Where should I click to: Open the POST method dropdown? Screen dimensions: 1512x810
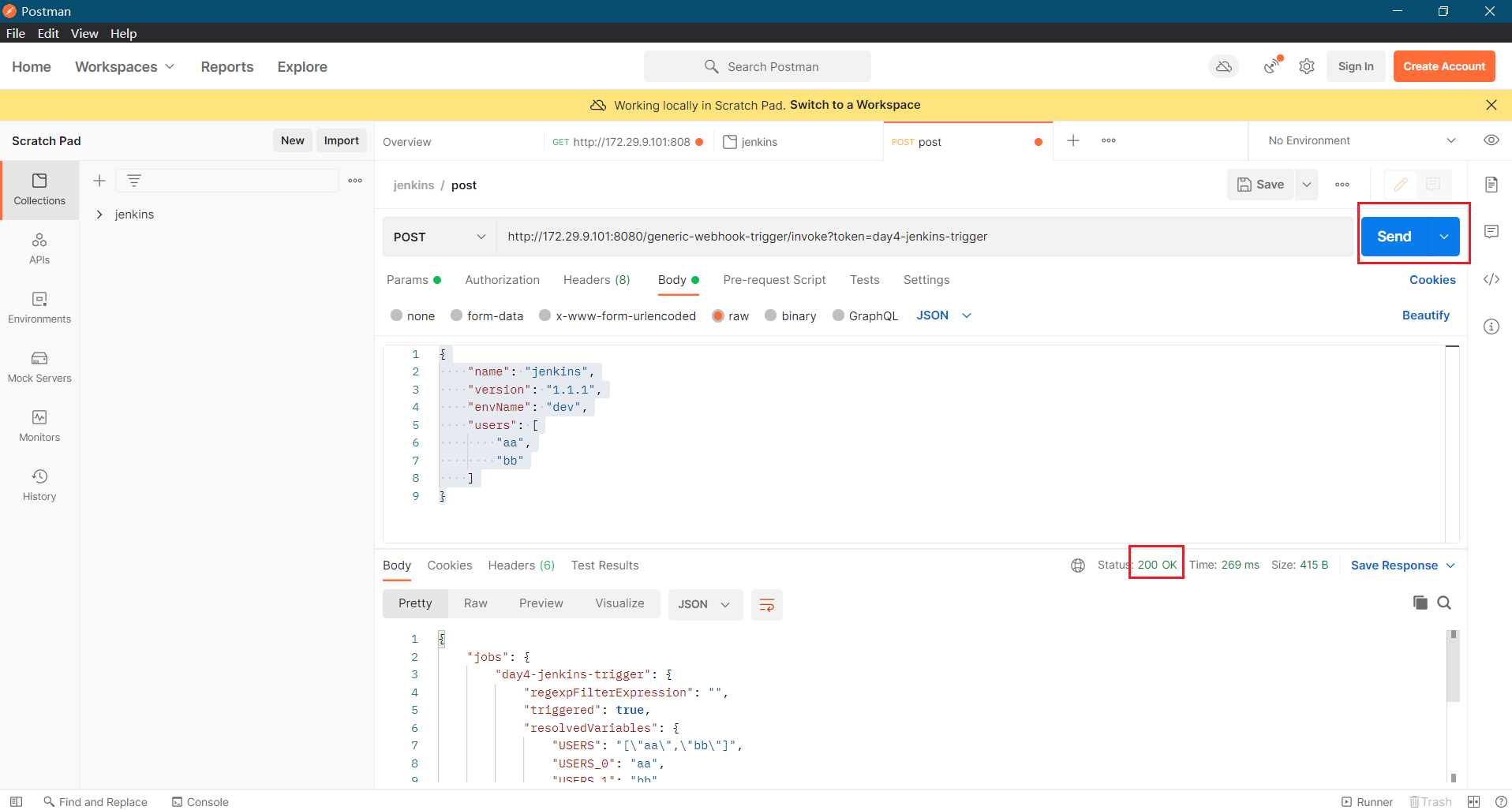(x=440, y=237)
